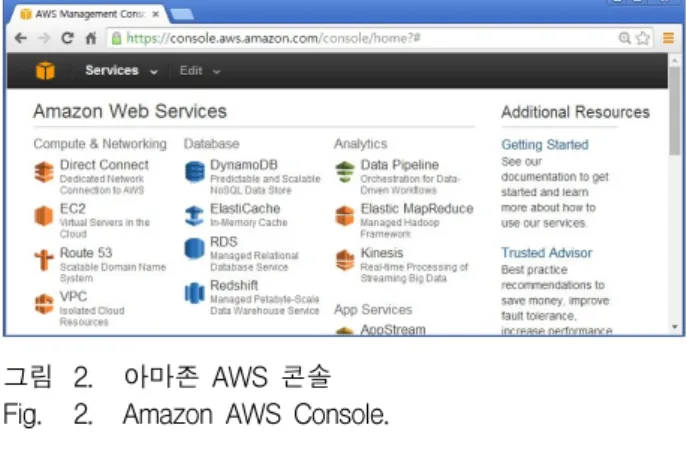The image size is (687, 458).
Task: Click the Analytics category heading
Action: [360, 144]
